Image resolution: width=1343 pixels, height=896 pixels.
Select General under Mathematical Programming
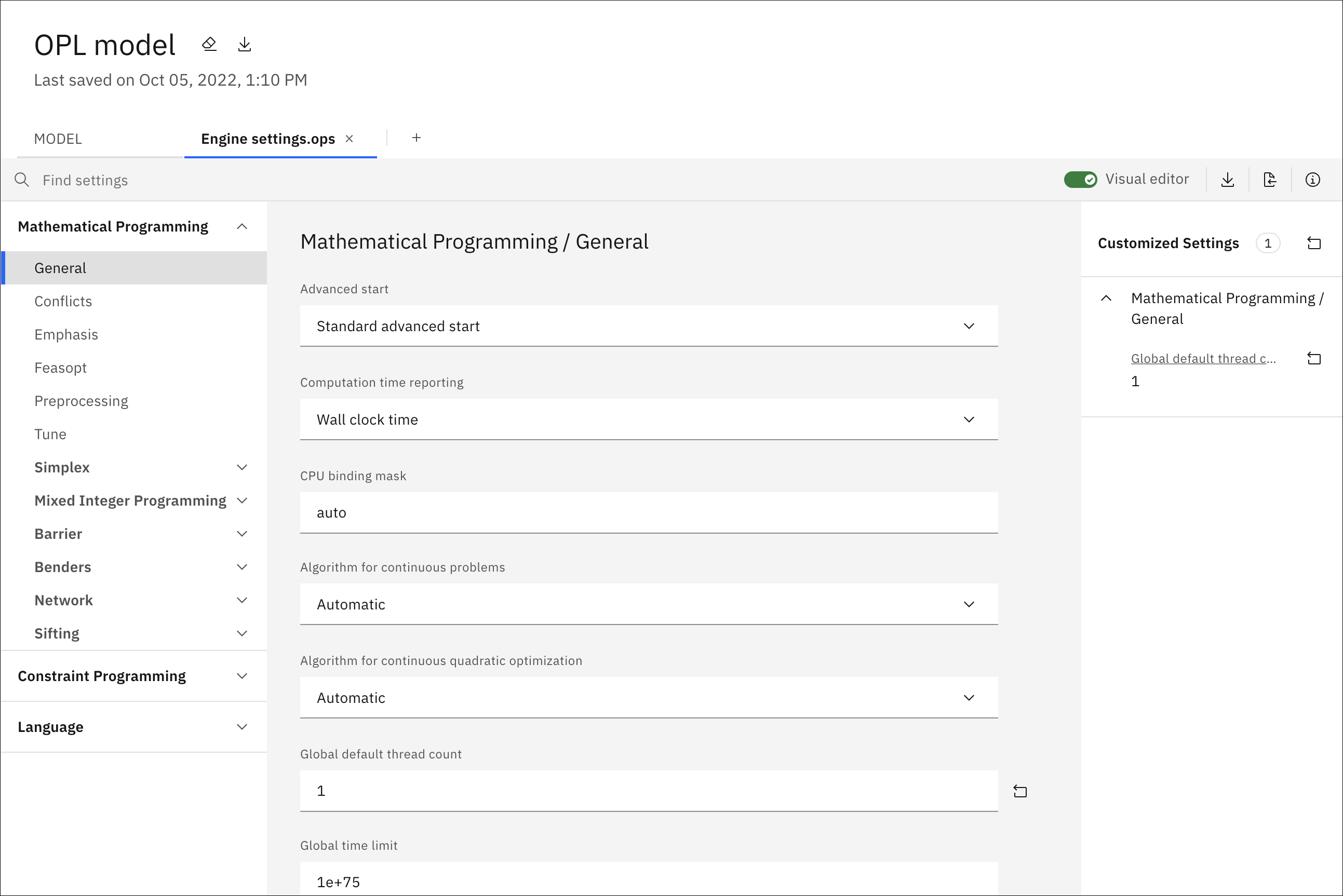pyautogui.click(x=60, y=267)
